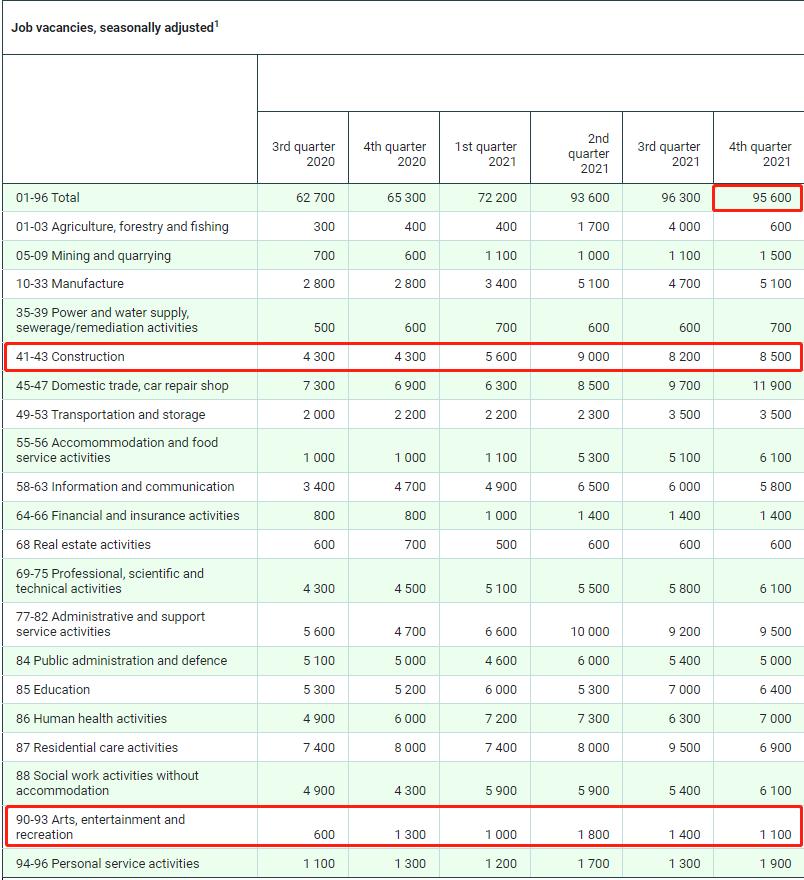Click the '35-39 Power and water supply' row label
The height and width of the screenshot is (880, 804).
point(107,320)
